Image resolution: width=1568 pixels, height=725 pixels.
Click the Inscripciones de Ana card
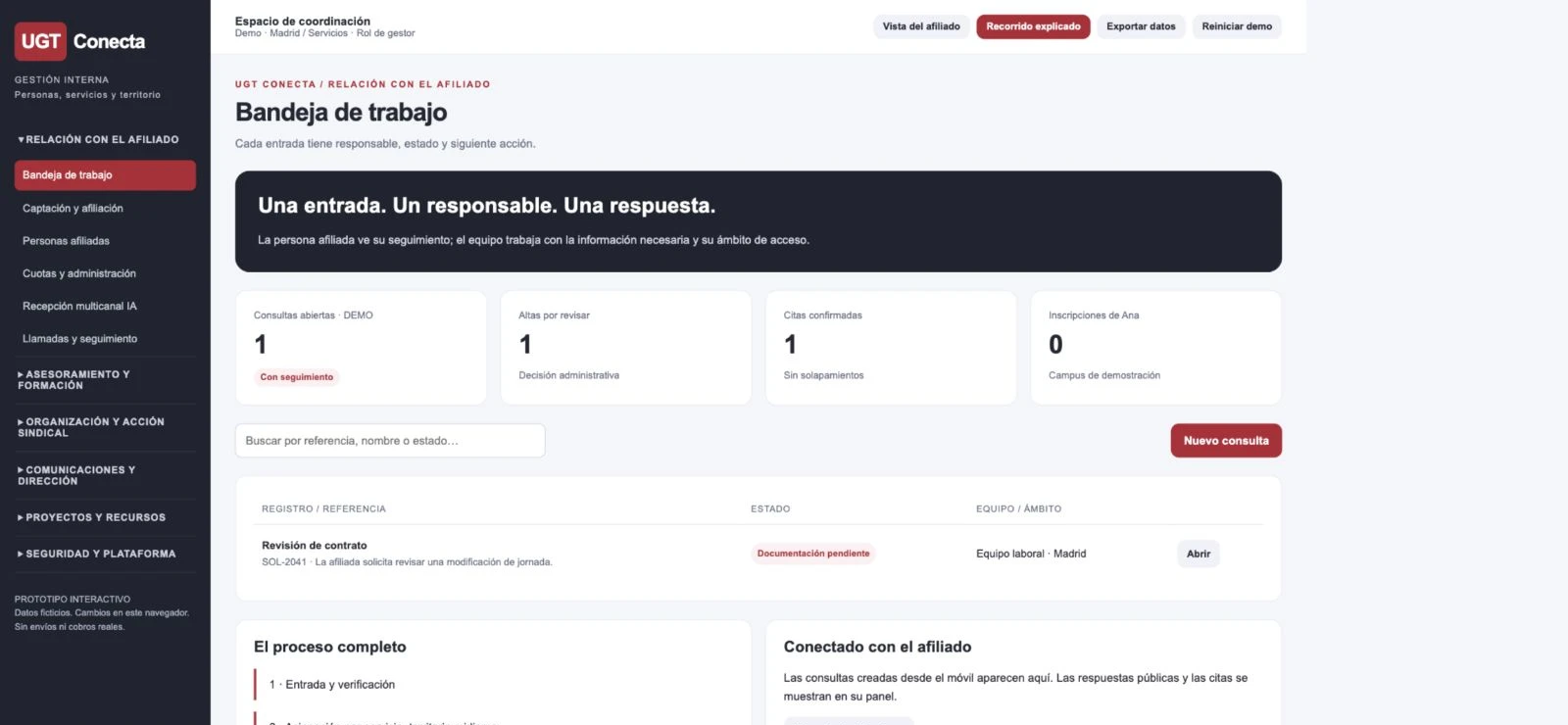coord(1155,348)
